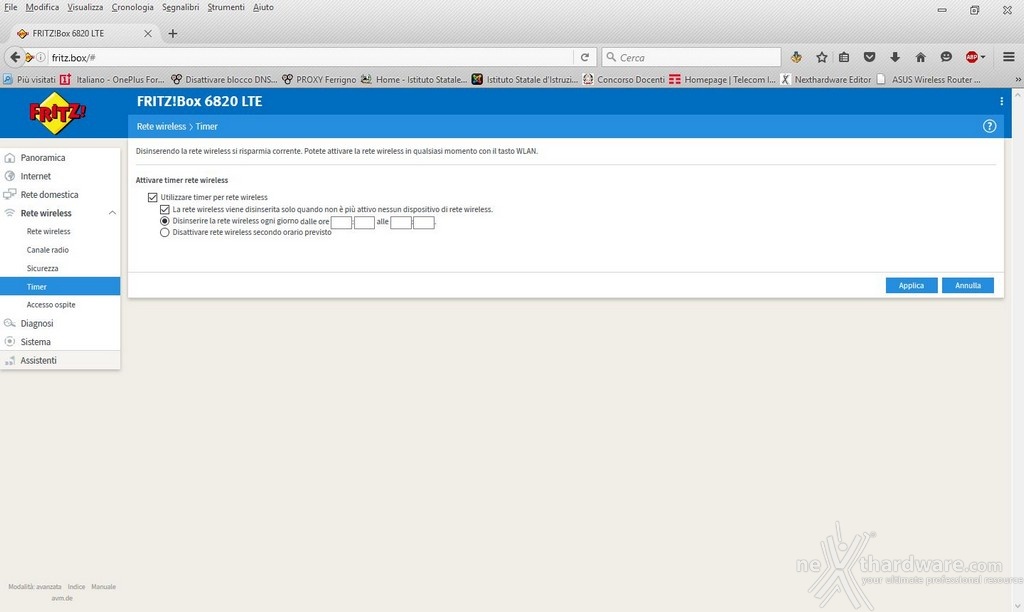Click the extension icon left of bookmark star
This screenshot has width=1024, height=612.
point(795,57)
